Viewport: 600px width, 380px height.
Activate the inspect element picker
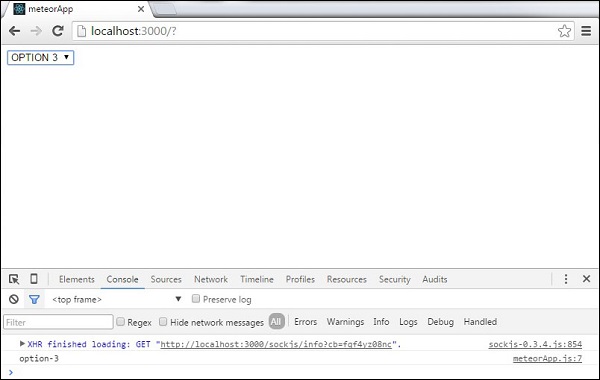click(x=14, y=279)
